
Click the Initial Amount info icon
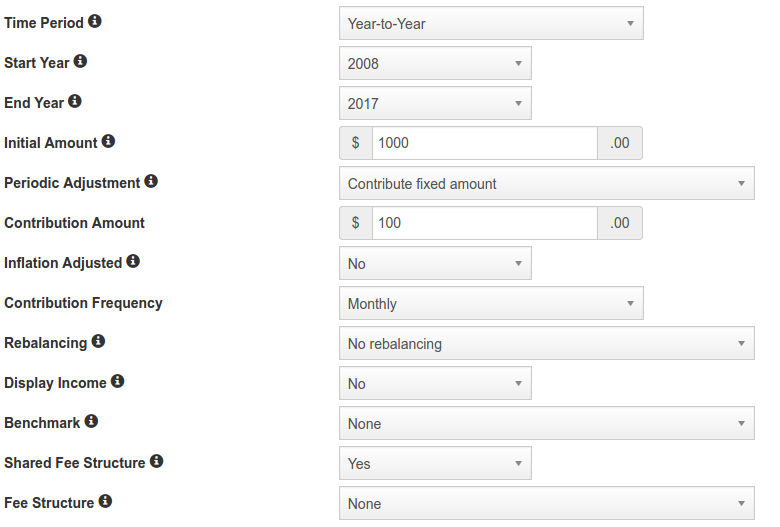pos(108,141)
